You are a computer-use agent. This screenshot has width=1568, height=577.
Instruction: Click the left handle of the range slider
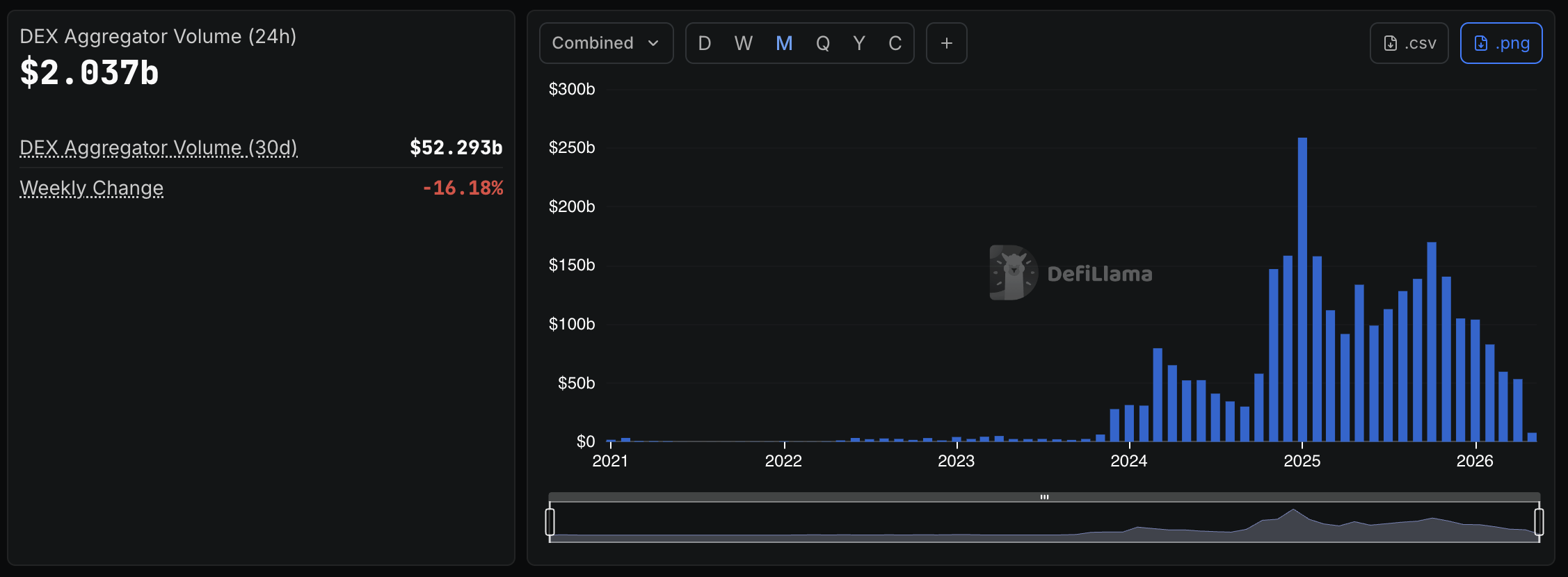tap(550, 522)
